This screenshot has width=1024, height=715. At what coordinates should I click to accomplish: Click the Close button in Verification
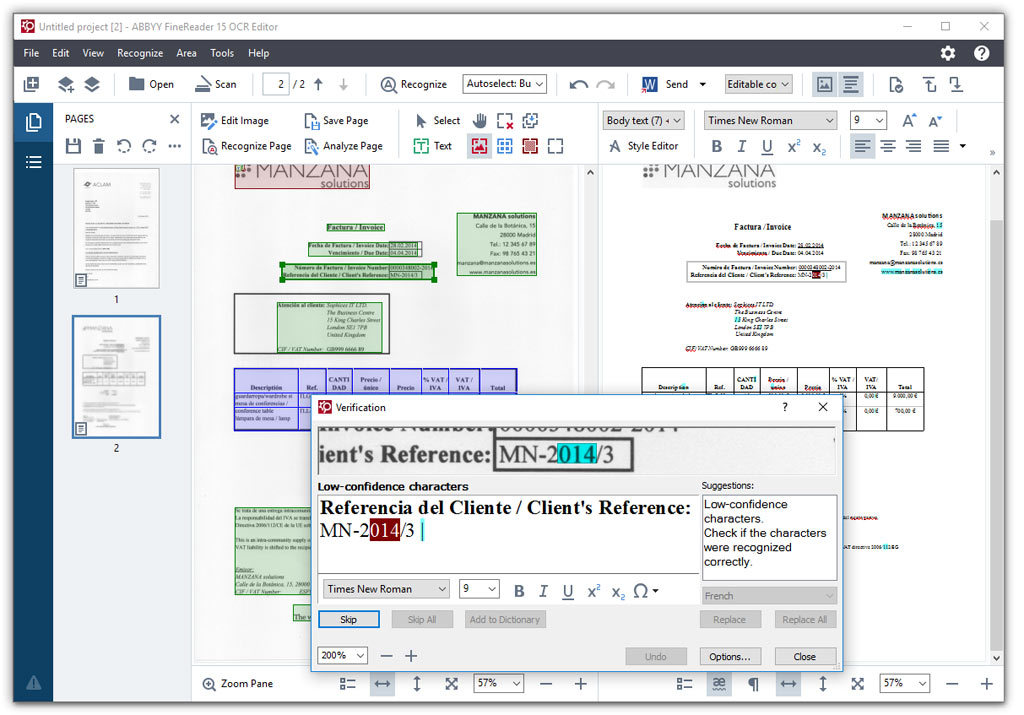click(805, 656)
